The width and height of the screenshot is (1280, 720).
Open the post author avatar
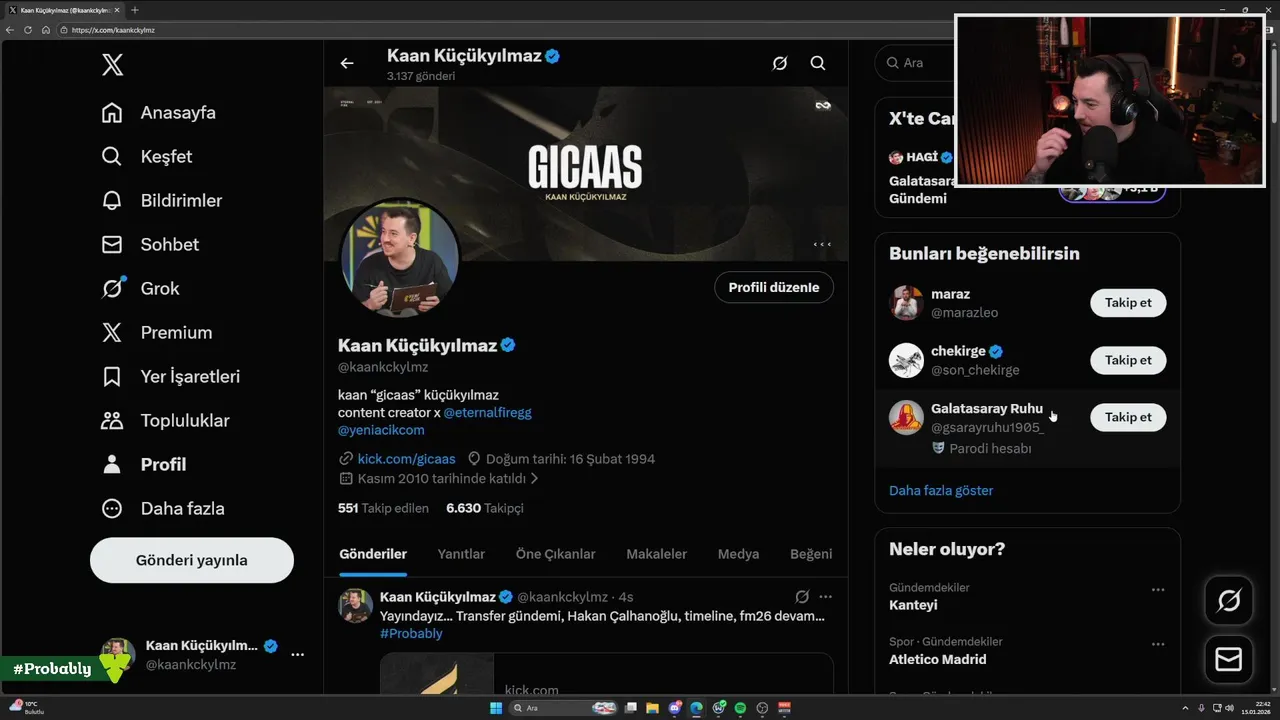356,606
